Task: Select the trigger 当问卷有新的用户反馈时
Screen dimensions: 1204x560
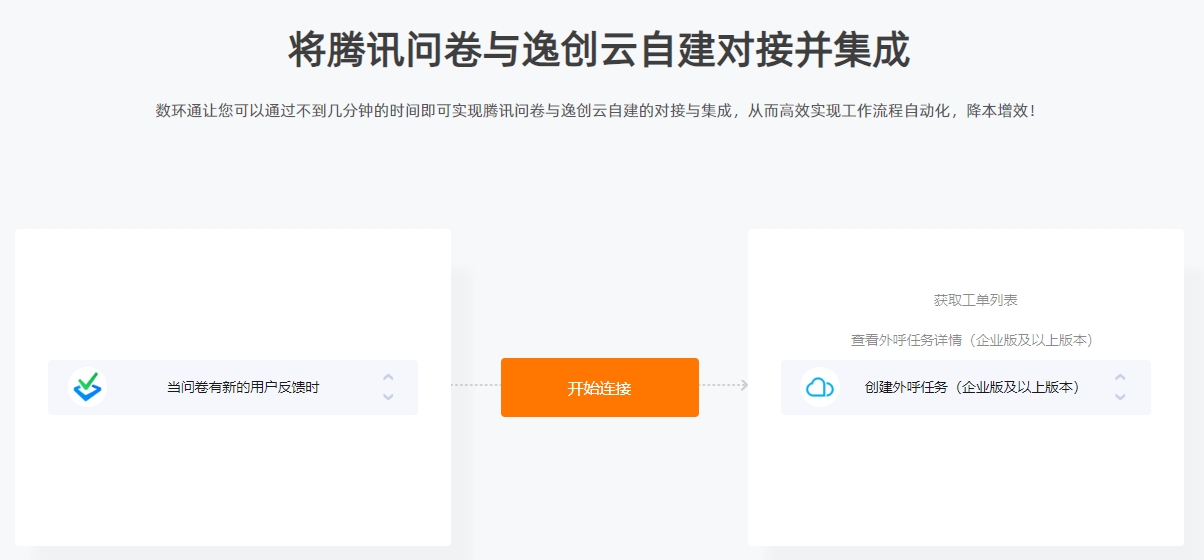Action: point(243,387)
